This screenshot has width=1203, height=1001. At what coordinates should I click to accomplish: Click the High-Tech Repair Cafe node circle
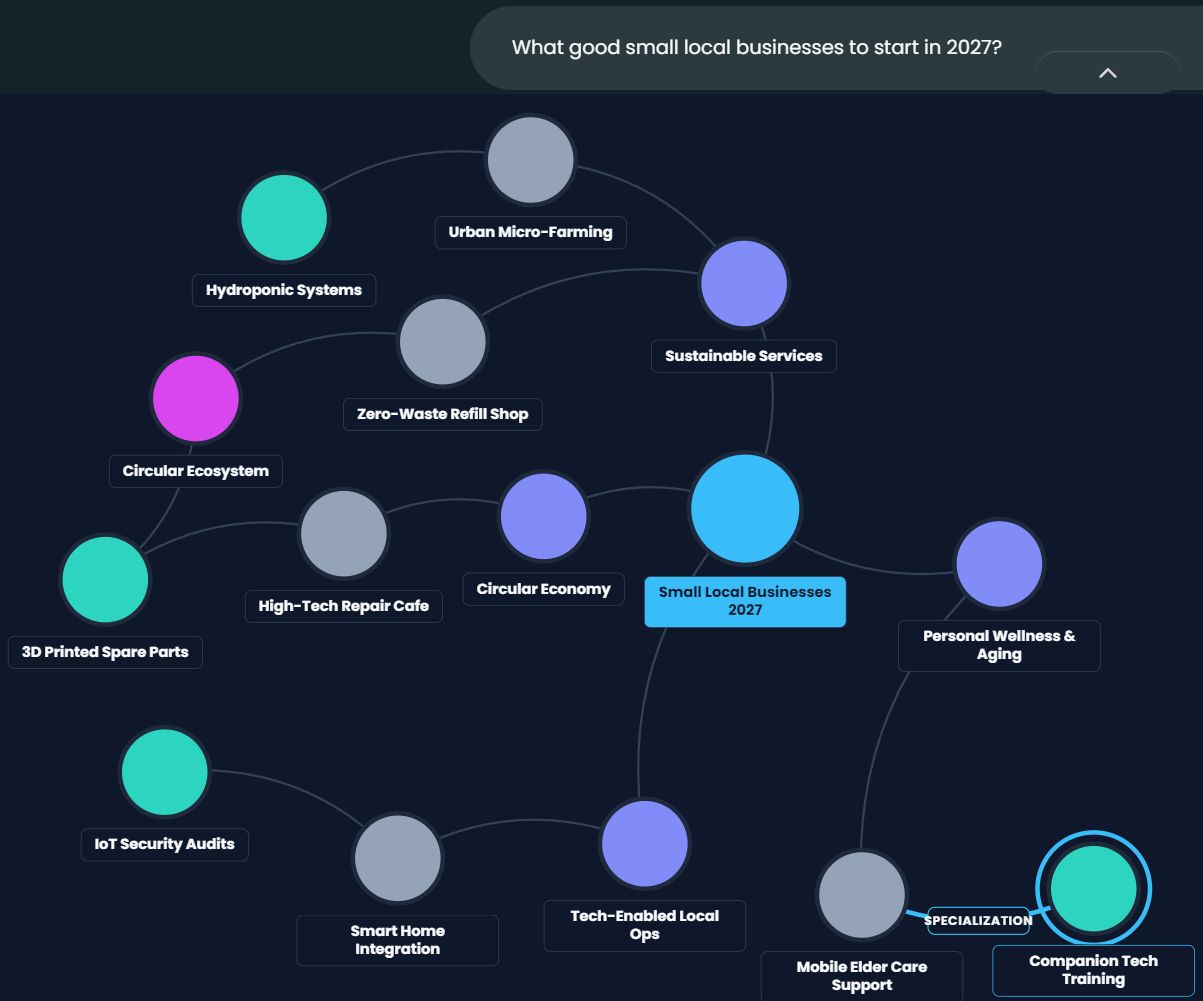[343, 534]
